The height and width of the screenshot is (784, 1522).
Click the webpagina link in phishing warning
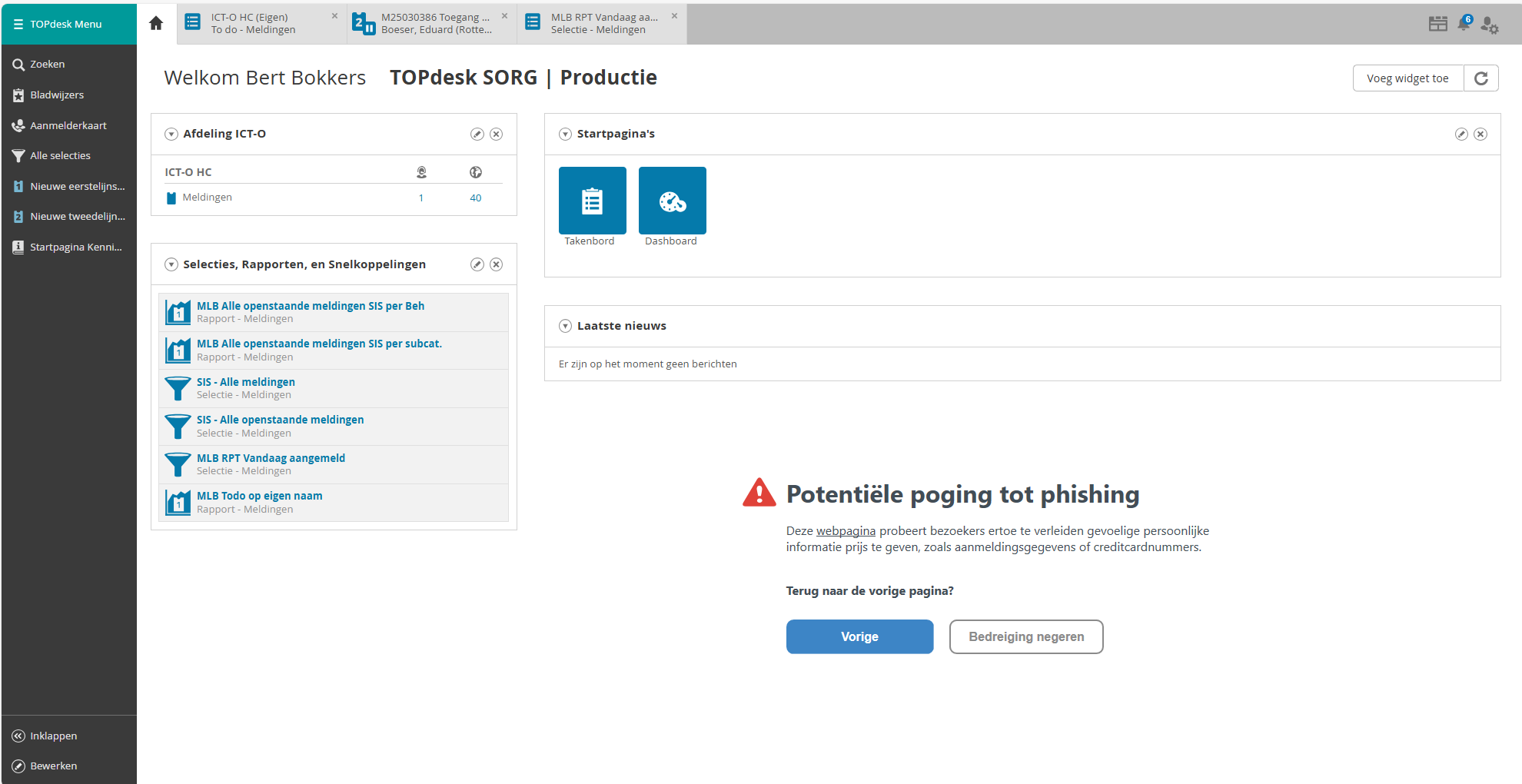846,531
